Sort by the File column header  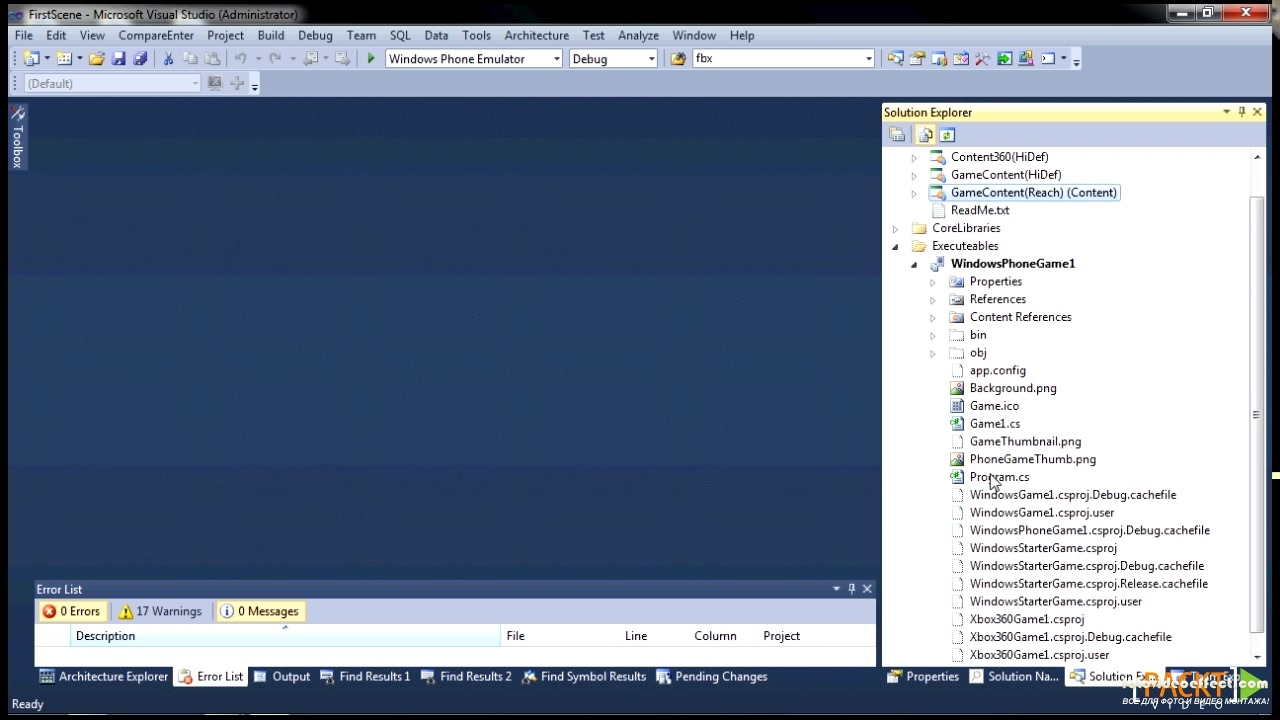point(560,636)
